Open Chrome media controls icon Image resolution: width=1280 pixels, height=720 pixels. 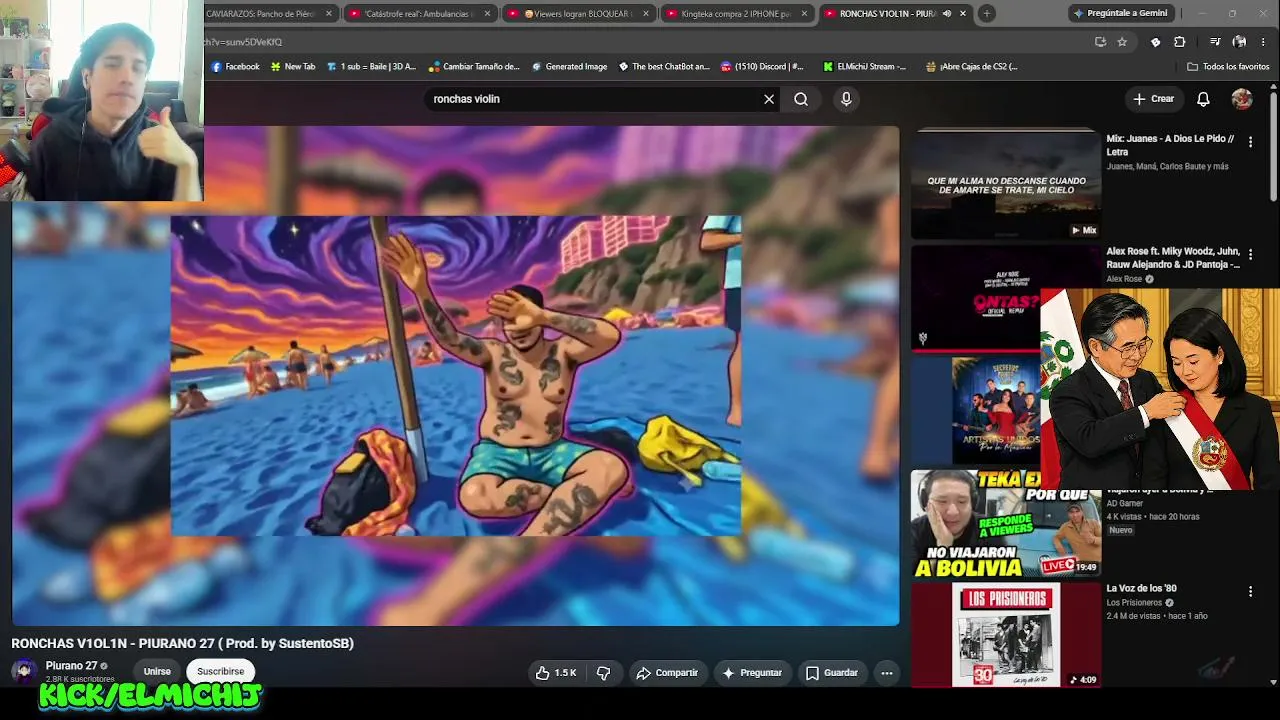tap(1214, 42)
